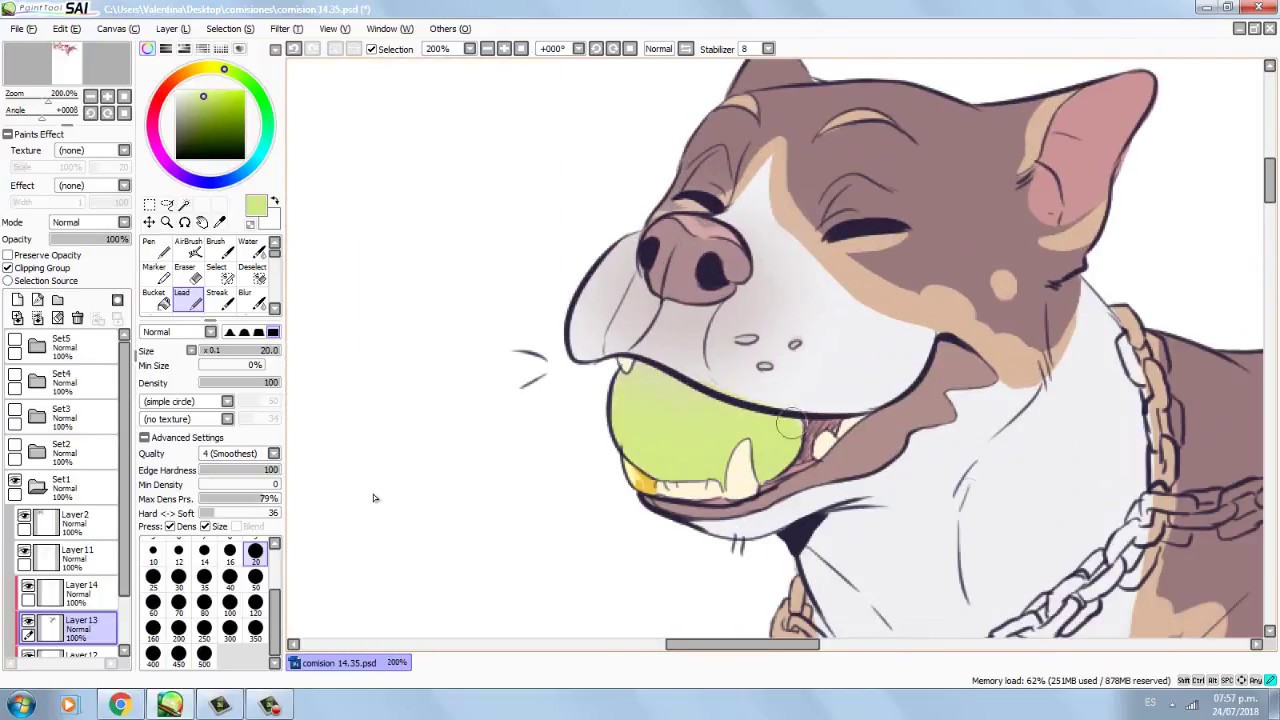Open the Layer menu
Screen dimensions: 1280x720
tap(172, 29)
